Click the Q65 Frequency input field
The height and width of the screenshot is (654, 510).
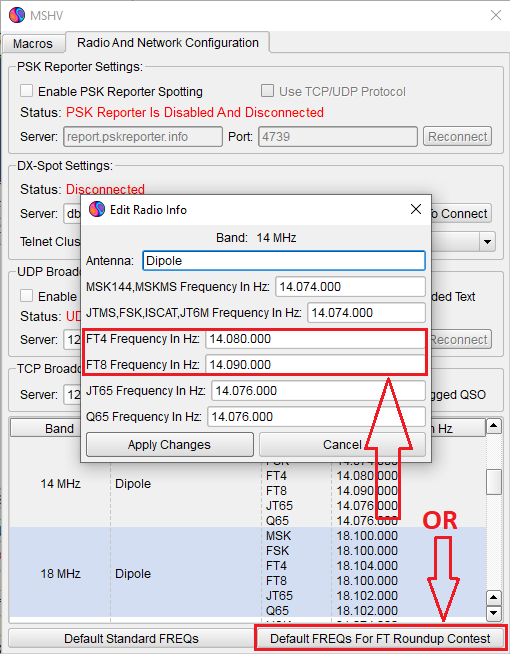317,417
